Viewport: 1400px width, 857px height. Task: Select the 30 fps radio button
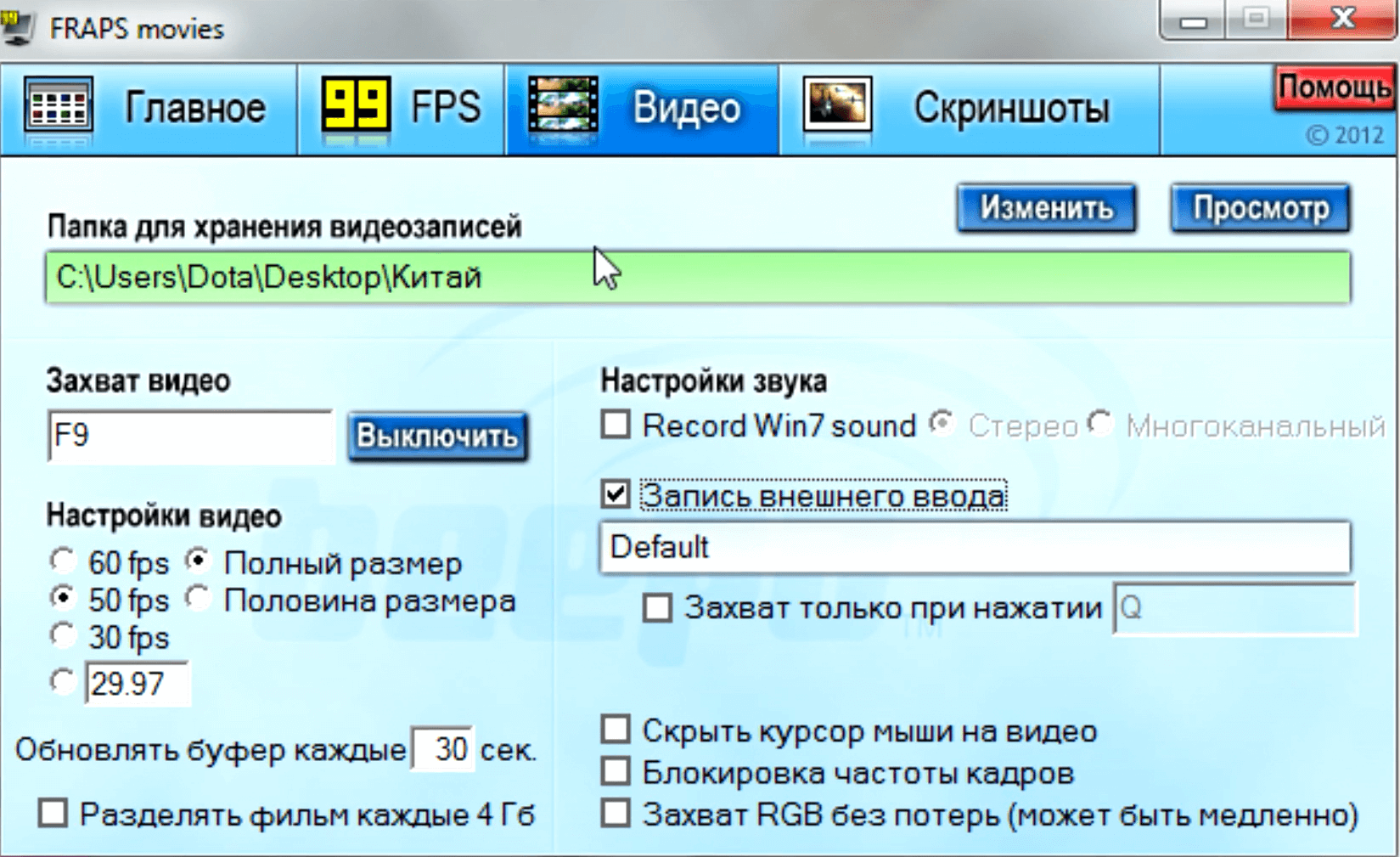click(x=62, y=635)
